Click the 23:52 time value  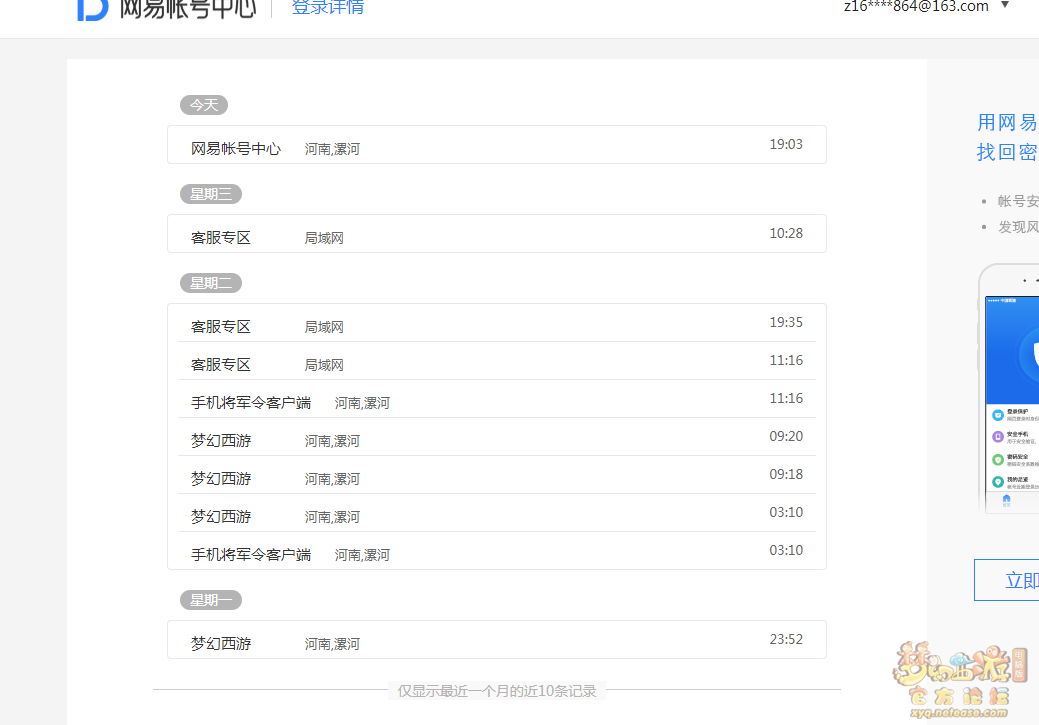pos(786,640)
